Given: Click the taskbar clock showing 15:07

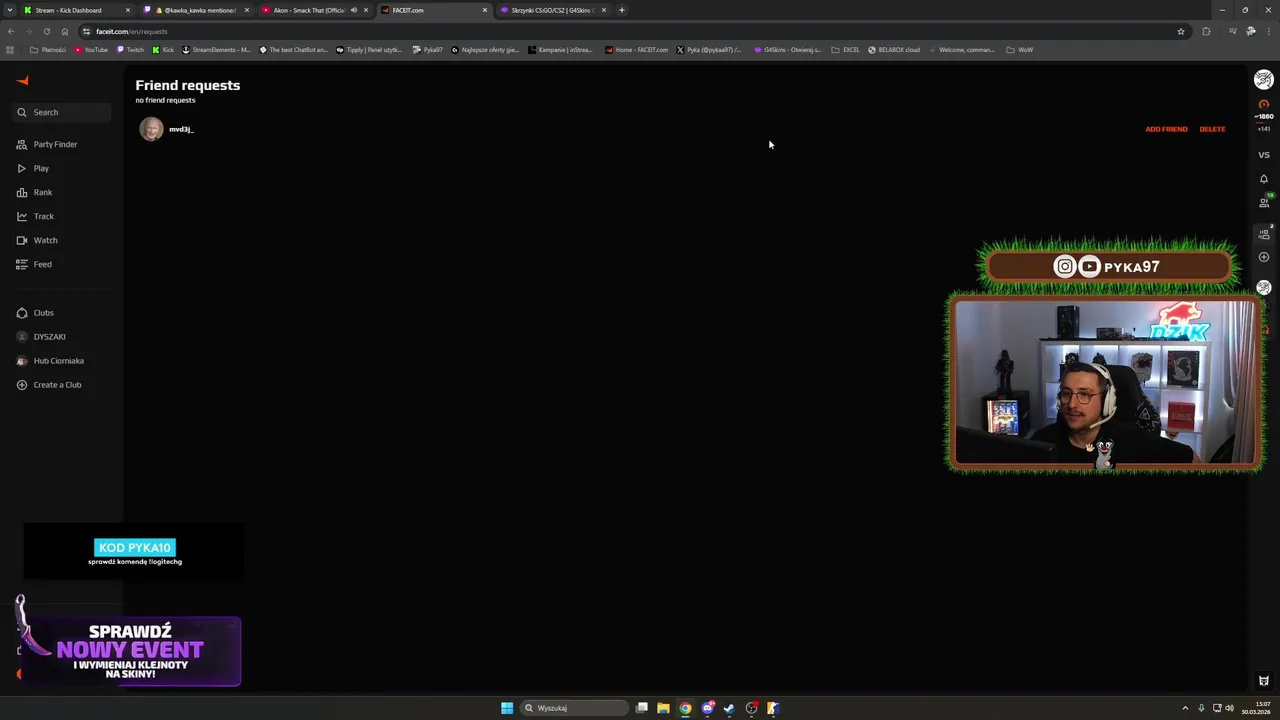Looking at the screenshot, I should 1256,708.
